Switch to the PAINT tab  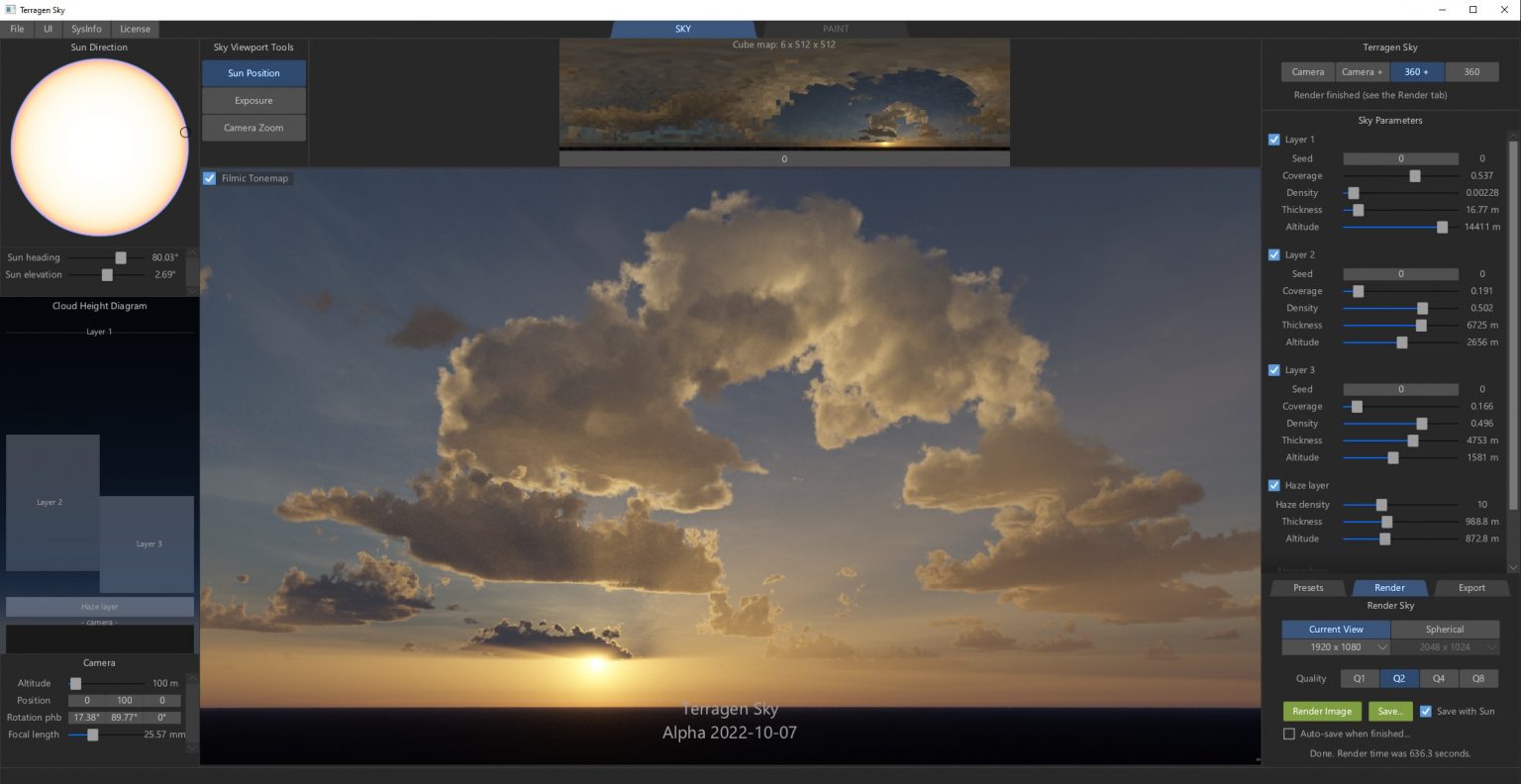point(835,29)
